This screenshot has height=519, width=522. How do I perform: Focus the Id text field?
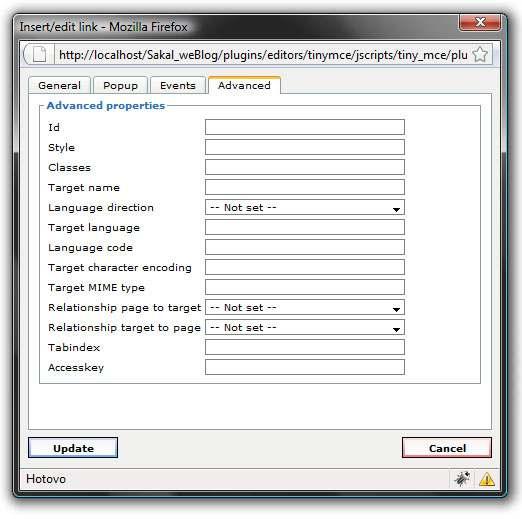(x=305, y=127)
